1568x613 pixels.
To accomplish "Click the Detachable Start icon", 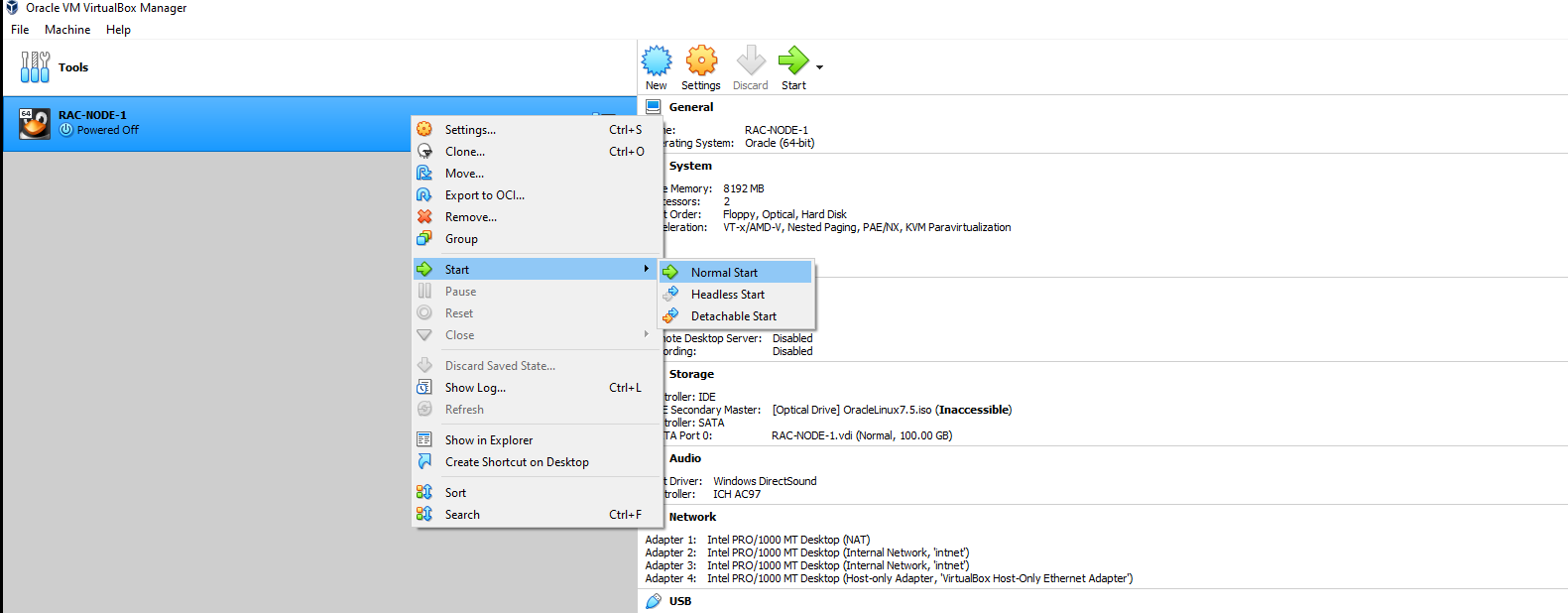I will tap(670, 315).
